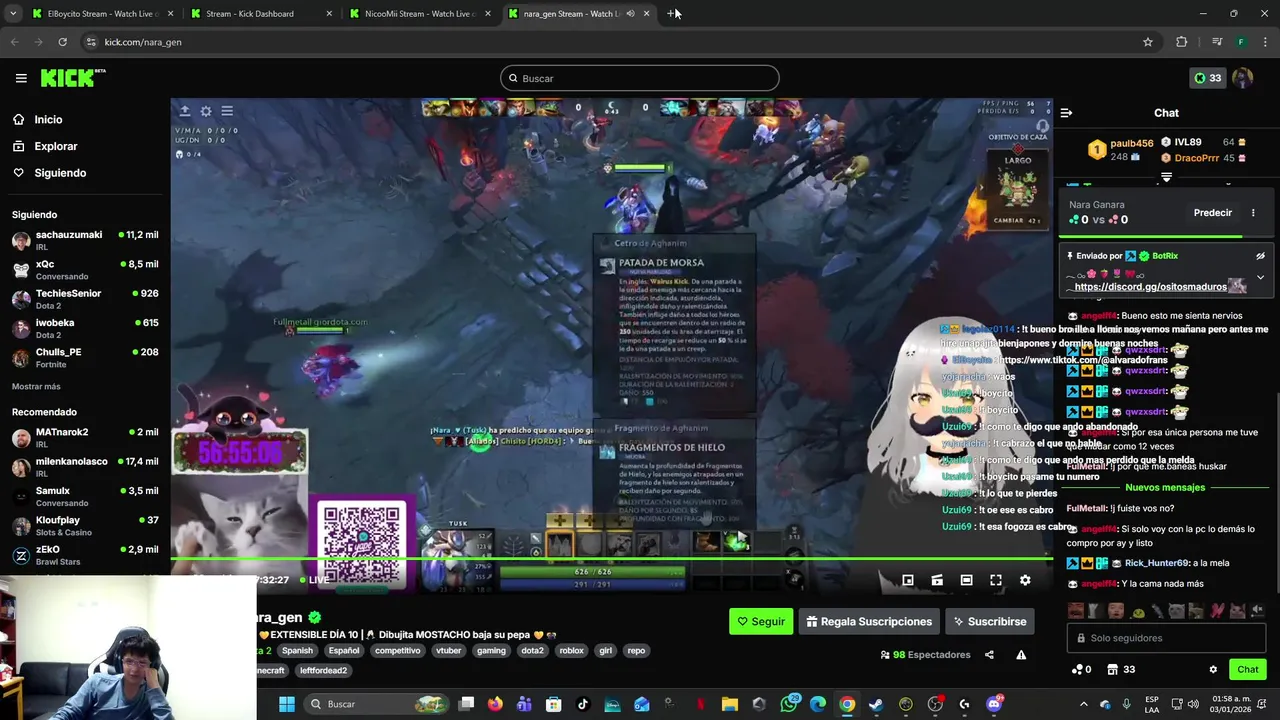
Task: Switch to NicooMii Stream browser tab
Action: (418, 14)
